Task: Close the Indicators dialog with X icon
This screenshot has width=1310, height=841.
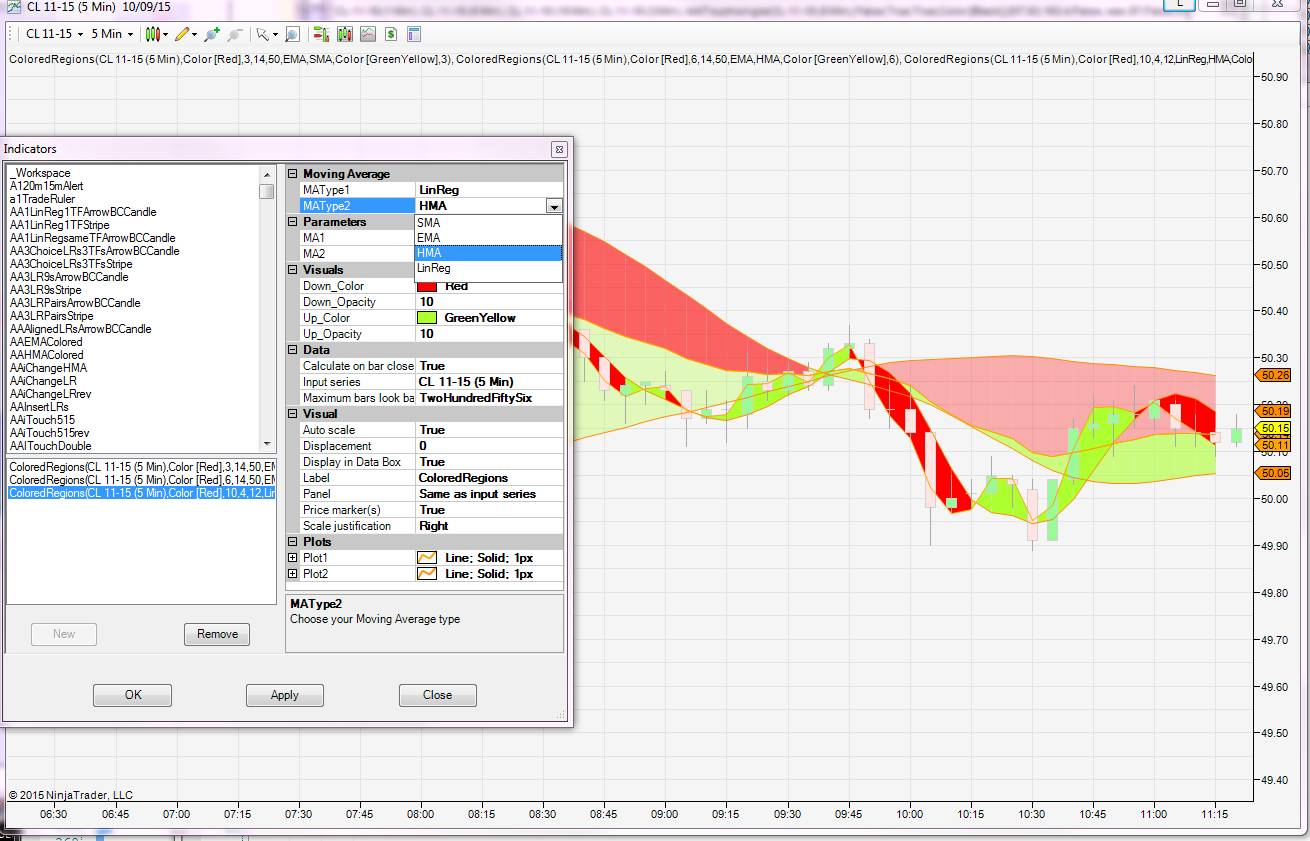Action: pyautogui.click(x=559, y=149)
